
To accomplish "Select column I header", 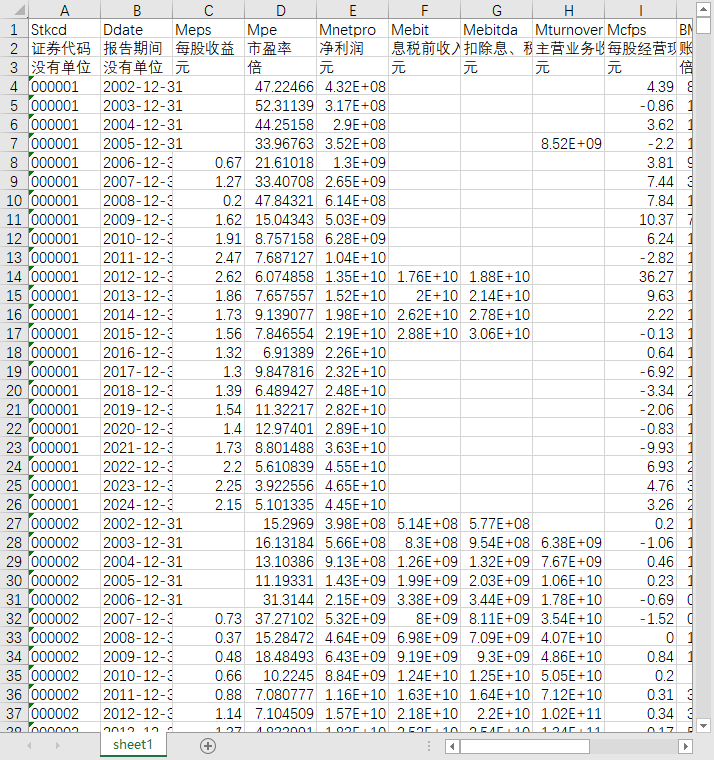I will [x=640, y=10].
